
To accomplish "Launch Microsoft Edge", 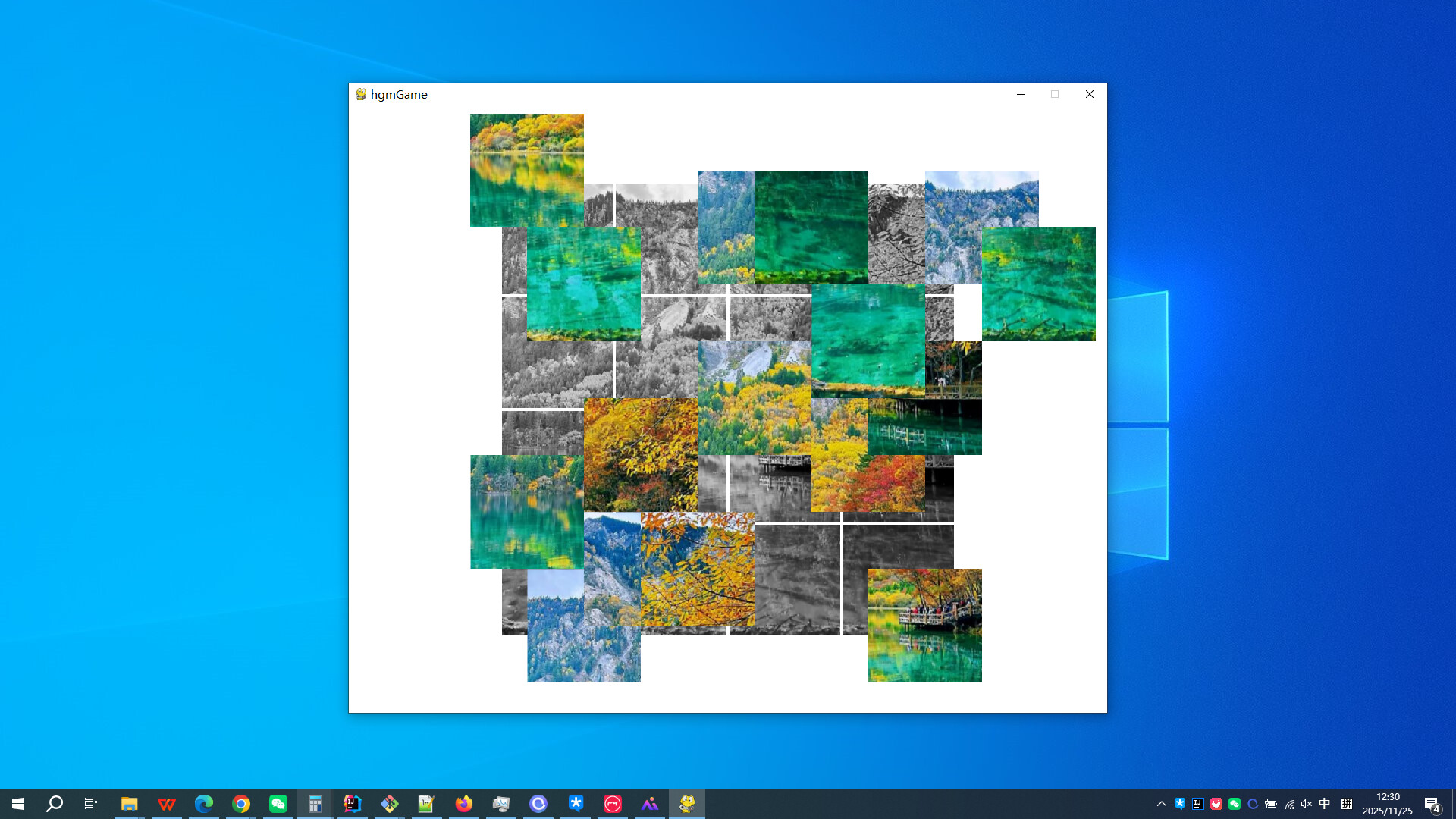I will pyautogui.click(x=203, y=803).
